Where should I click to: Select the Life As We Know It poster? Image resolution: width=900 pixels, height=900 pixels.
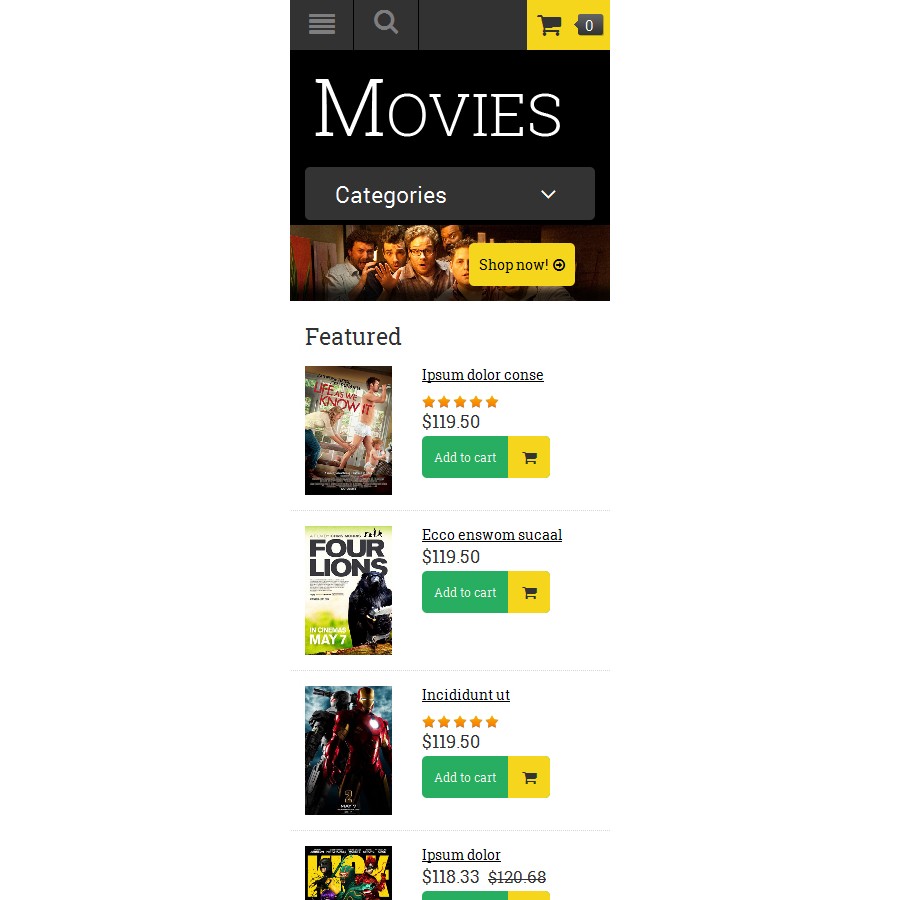pyautogui.click(x=348, y=430)
